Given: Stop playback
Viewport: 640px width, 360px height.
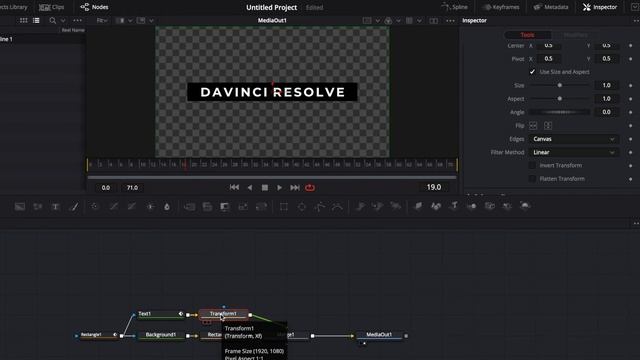Looking at the screenshot, I should [x=265, y=187].
